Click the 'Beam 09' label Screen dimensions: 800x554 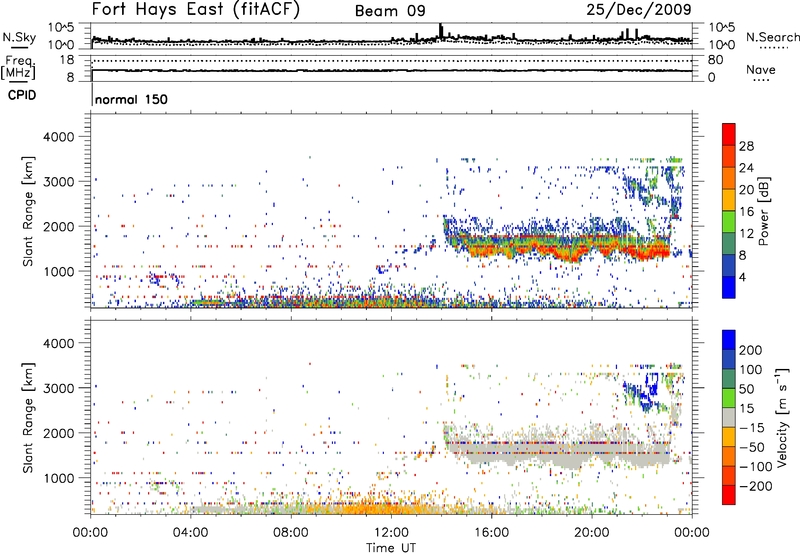(390, 11)
